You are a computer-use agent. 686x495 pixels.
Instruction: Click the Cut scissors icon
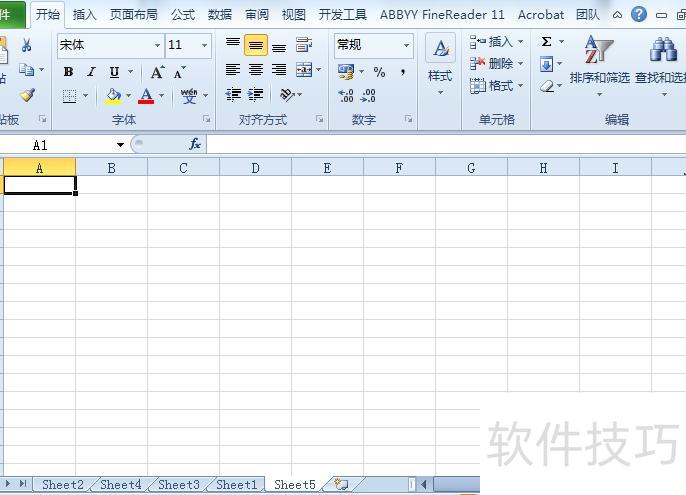(x=26, y=45)
